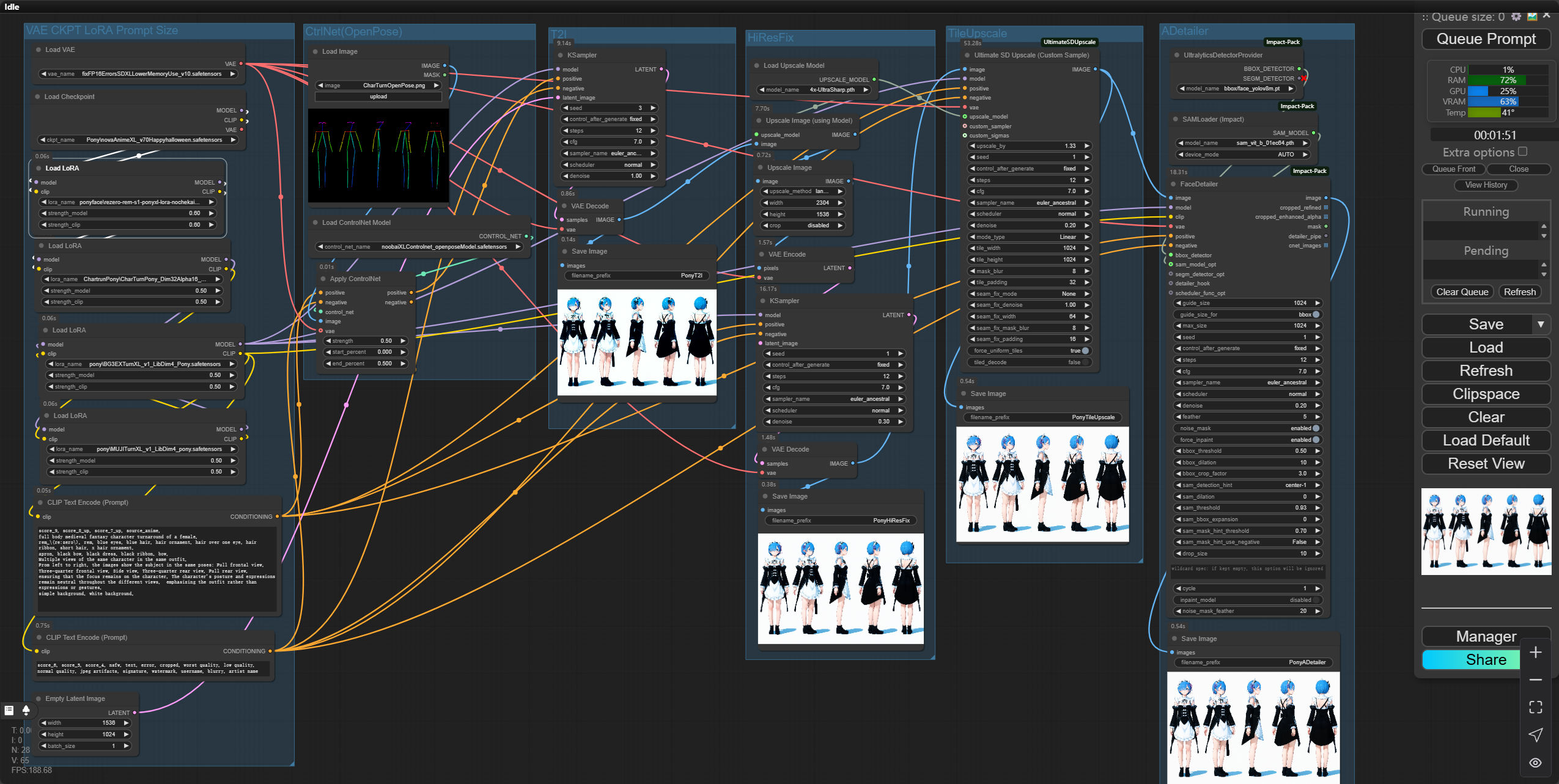Viewport: 1559px width, 784px height.
Task: Zoom out with the minus icon
Action: tap(1535, 680)
